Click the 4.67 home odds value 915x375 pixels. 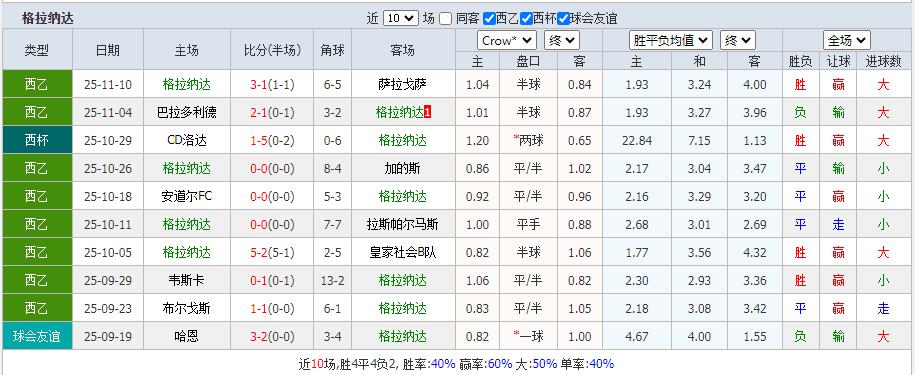637,337
